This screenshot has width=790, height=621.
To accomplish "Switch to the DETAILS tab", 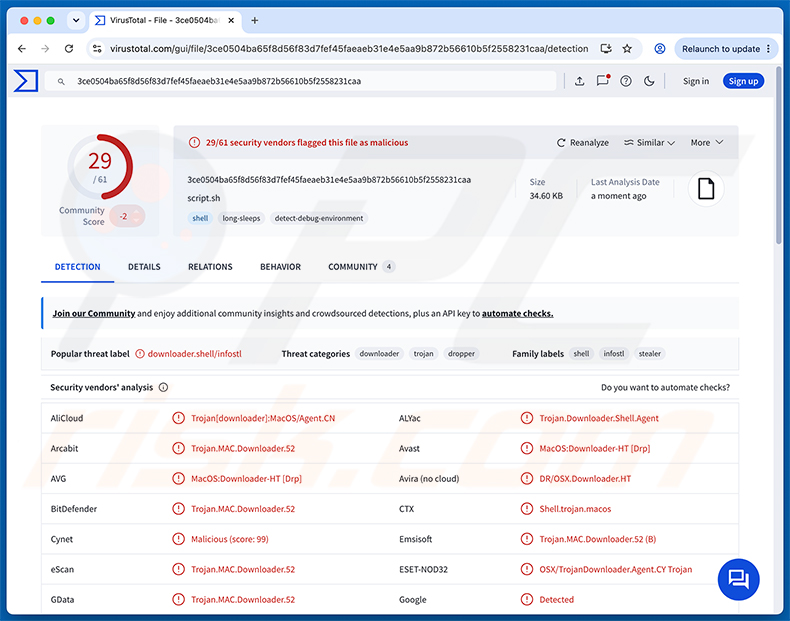I will click(x=144, y=266).
